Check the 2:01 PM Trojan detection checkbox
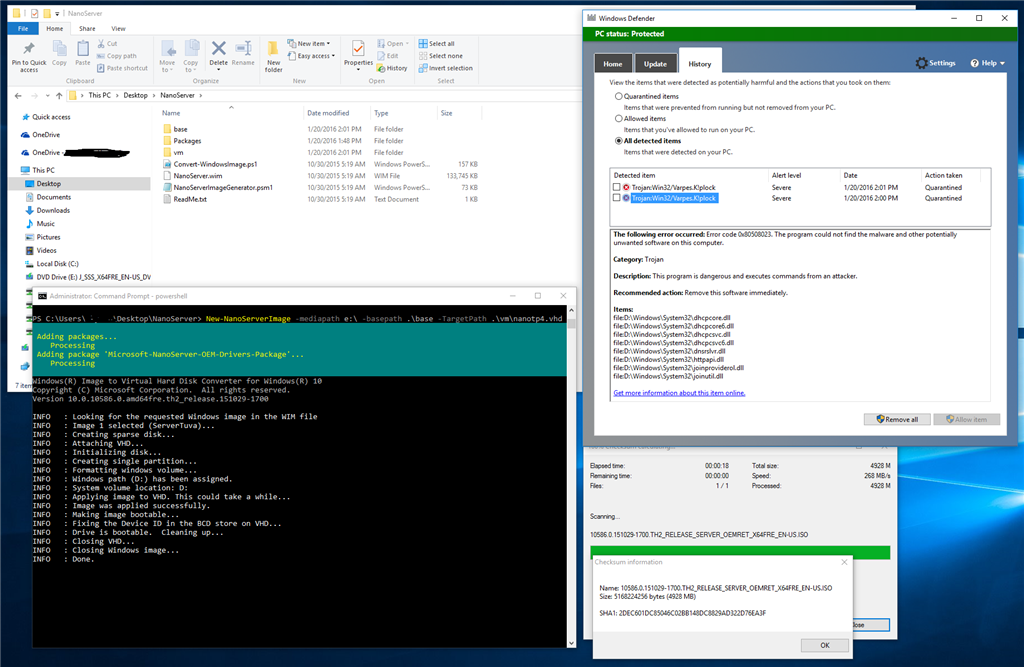1024x667 pixels. pyautogui.click(x=616, y=187)
